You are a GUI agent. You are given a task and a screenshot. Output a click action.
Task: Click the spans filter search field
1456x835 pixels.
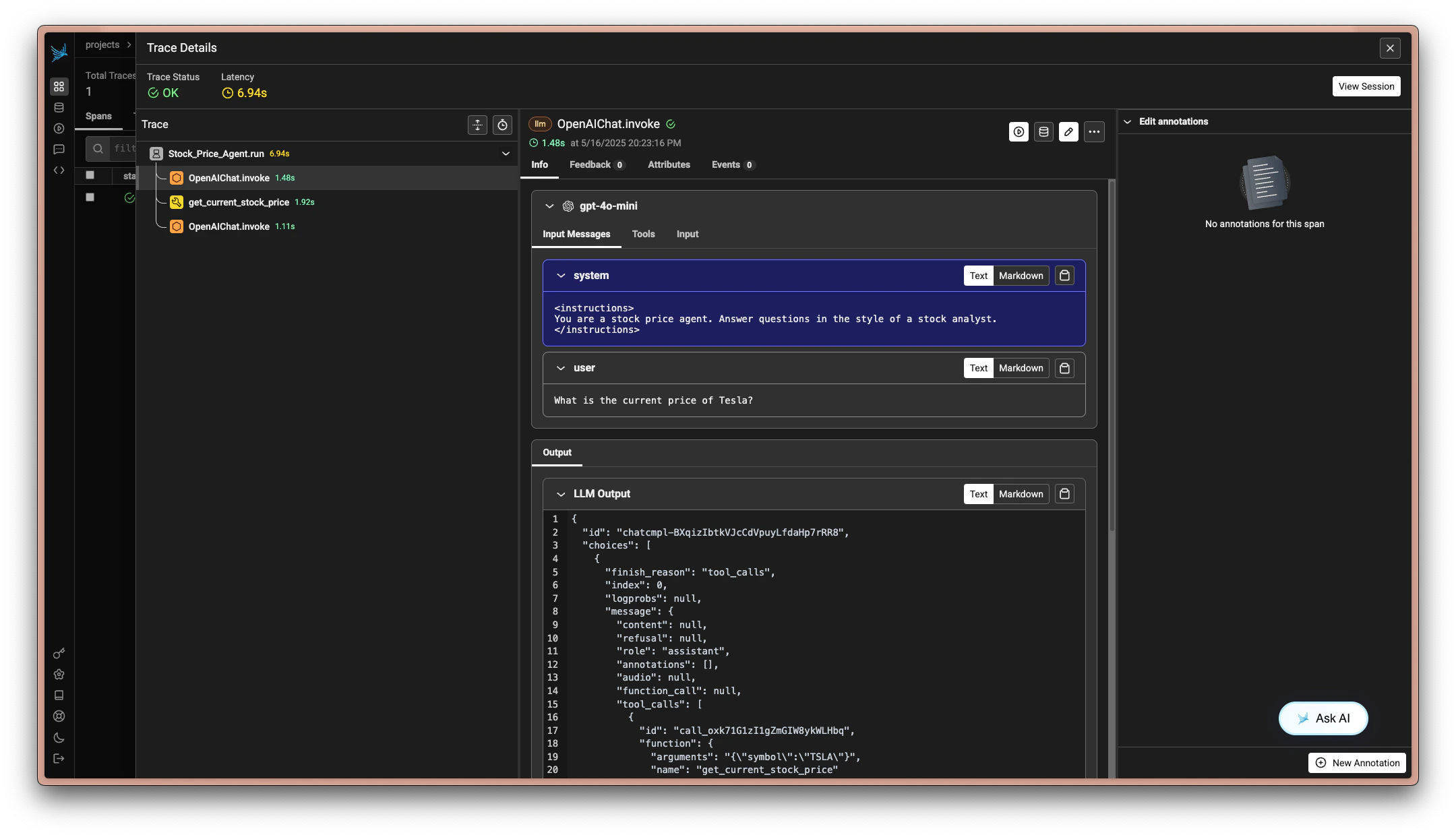point(121,148)
